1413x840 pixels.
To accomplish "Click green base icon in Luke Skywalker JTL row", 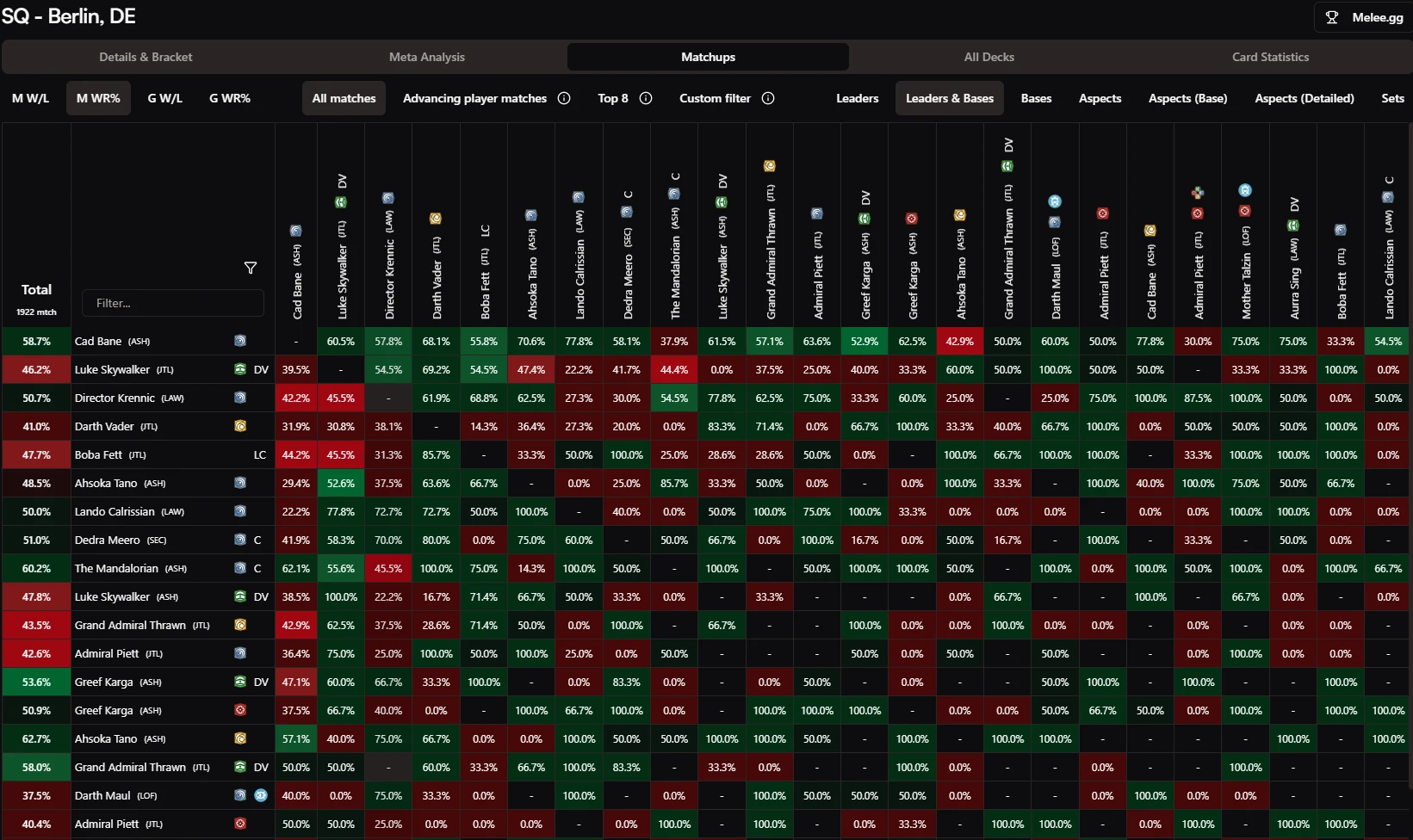I will coord(240,369).
